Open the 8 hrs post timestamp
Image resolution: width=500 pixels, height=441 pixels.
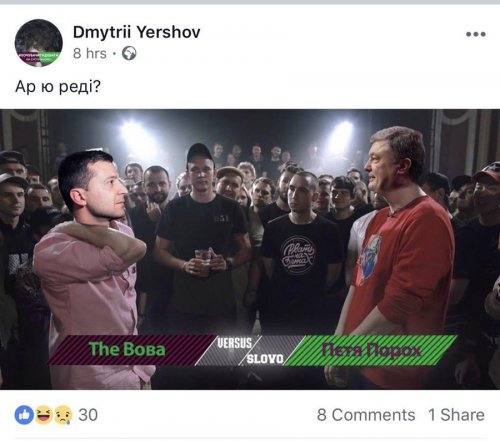[x=90, y=53]
